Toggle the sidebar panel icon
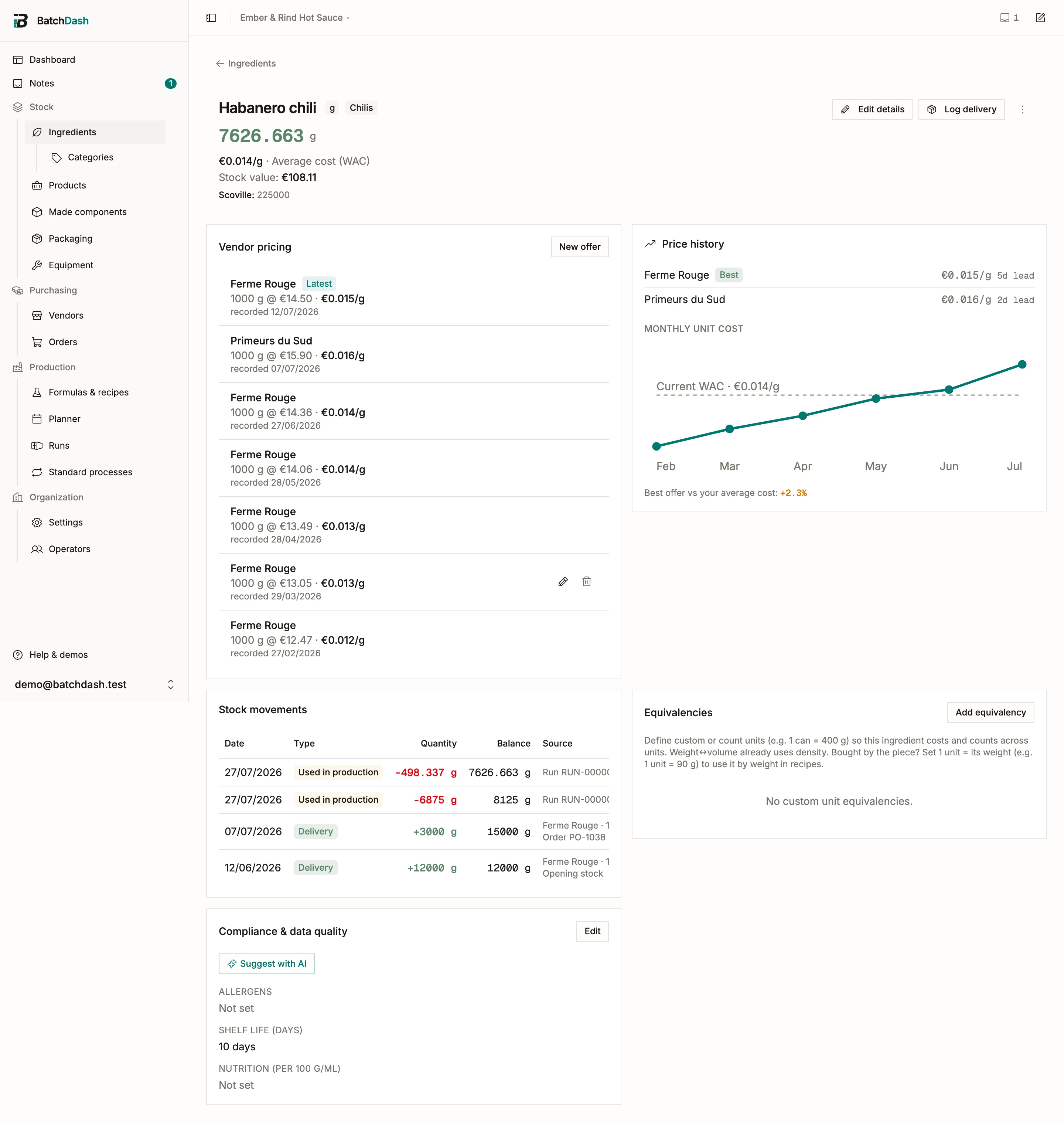Viewport: 1064px width, 1122px height. [212, 18]
